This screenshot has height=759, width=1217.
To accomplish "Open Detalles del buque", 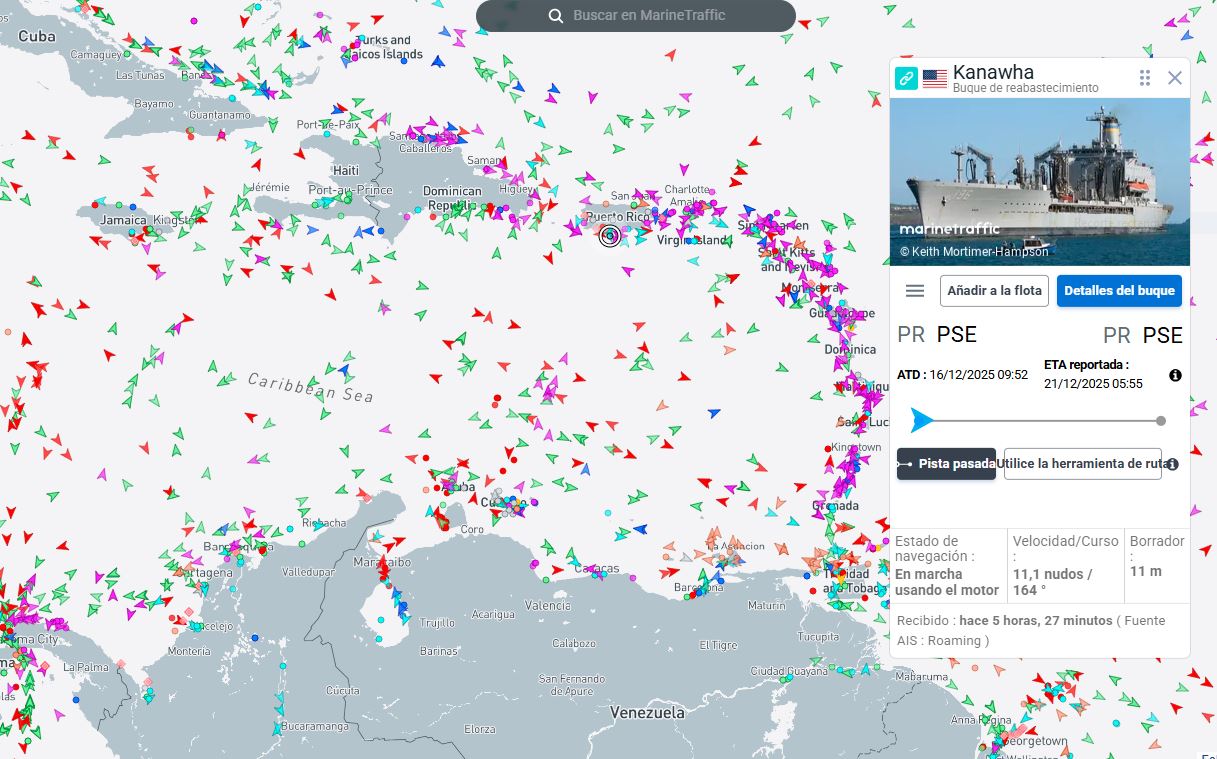I will (1119, 291).
